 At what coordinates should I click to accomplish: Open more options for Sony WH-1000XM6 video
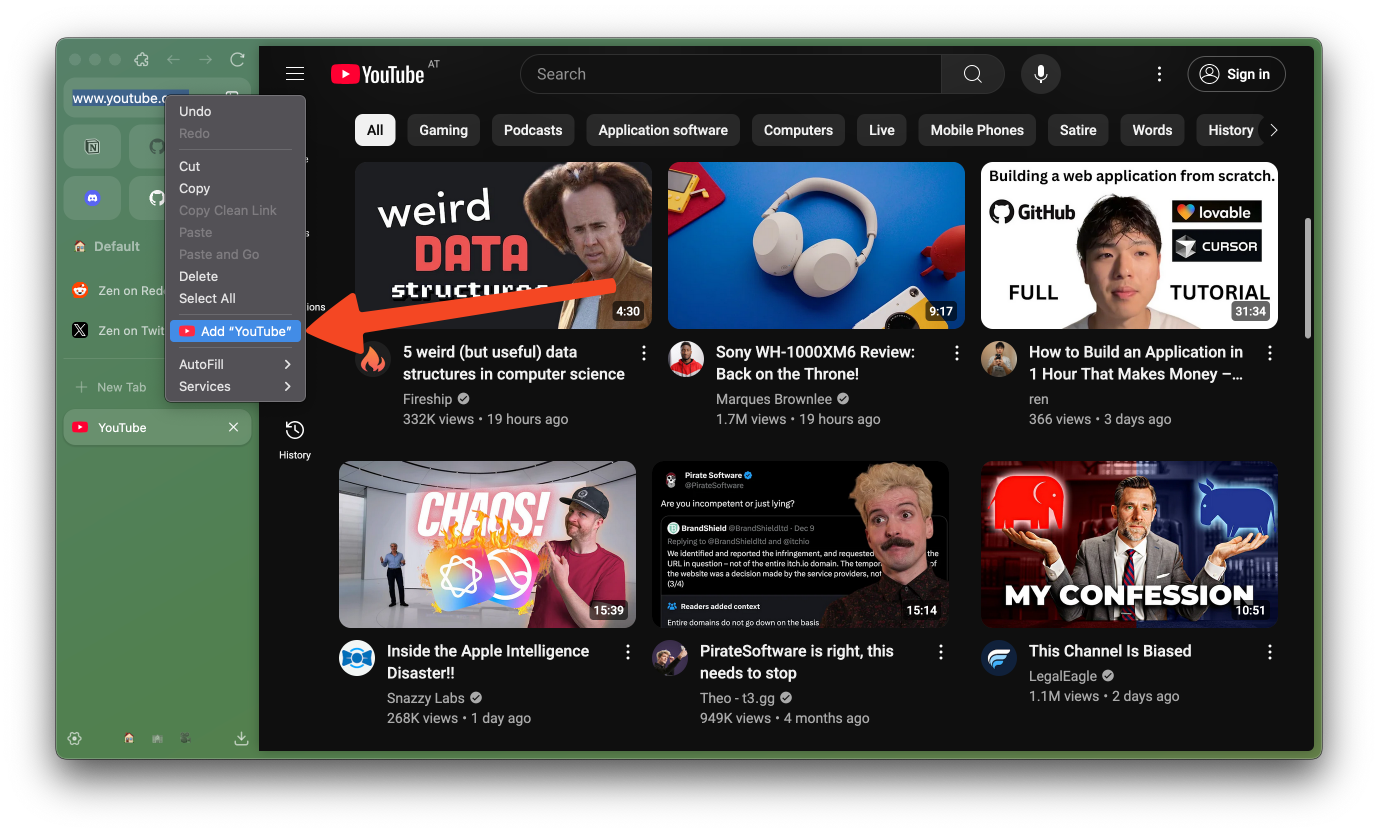(957, 353)
